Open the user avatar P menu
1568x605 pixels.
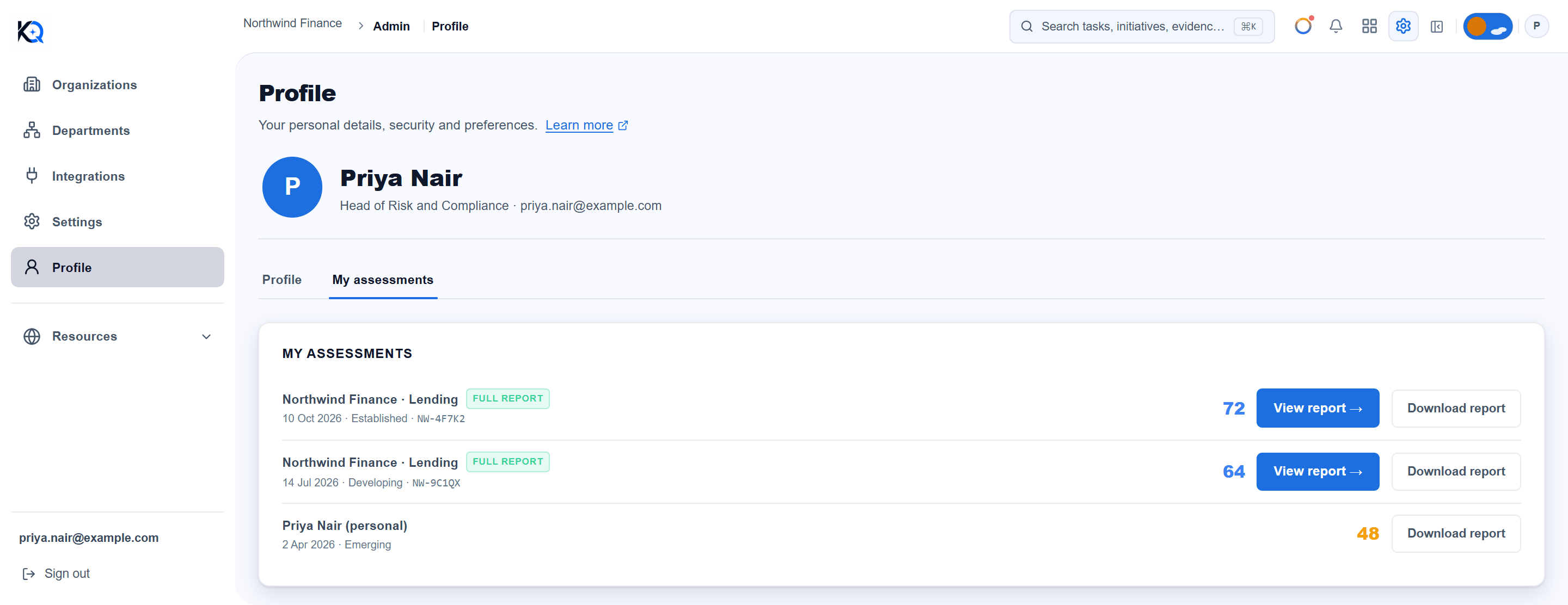[x=1536, y=26]
